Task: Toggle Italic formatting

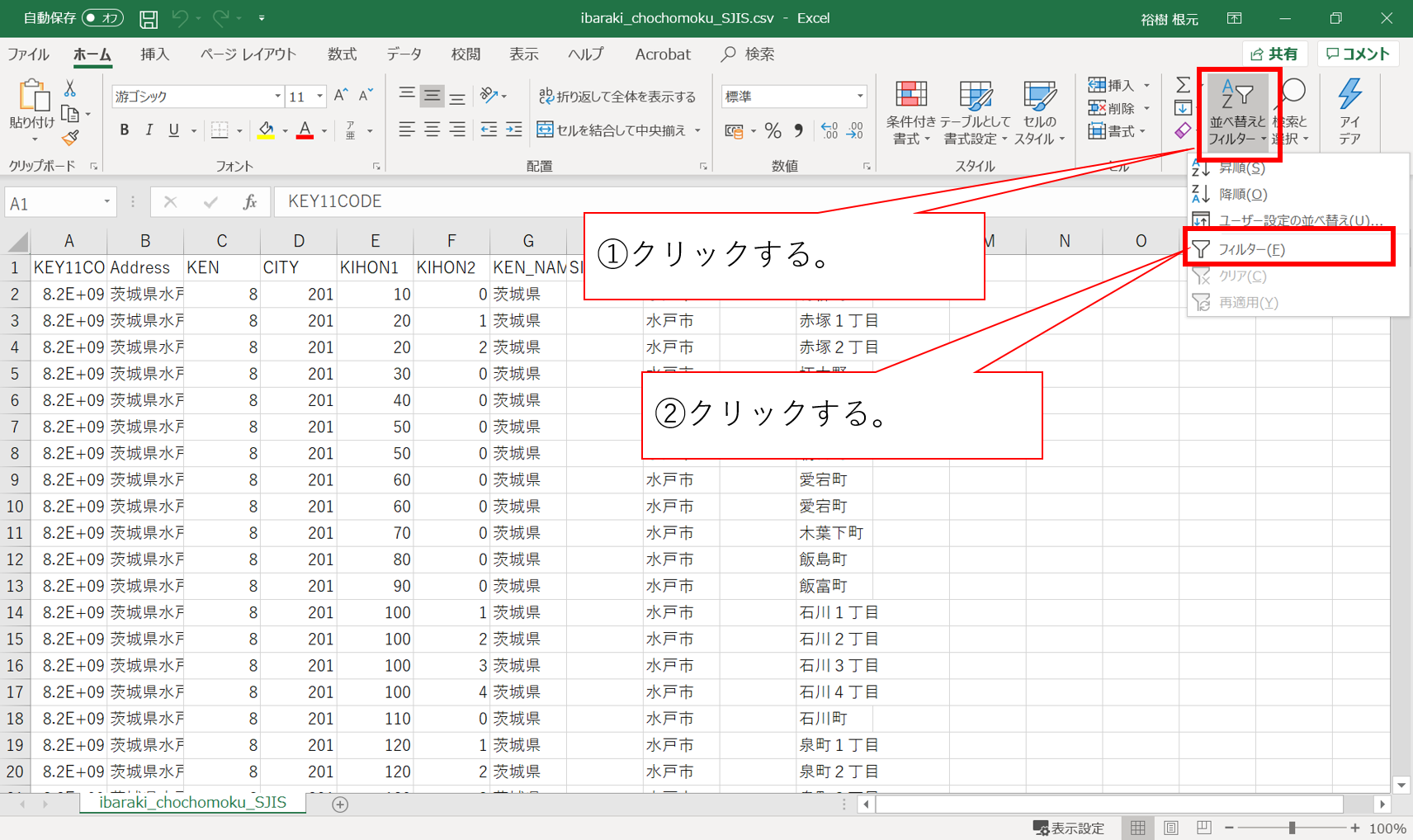Action: (149, 130)
